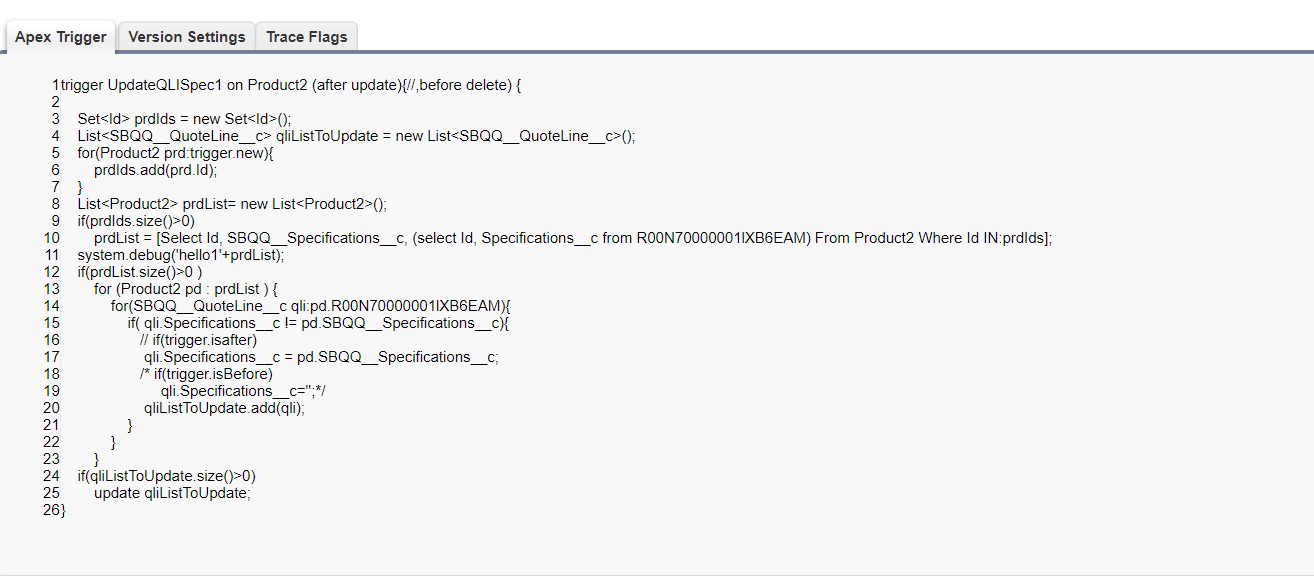
Task: Click the prdIds.add(prd.Id) statement
Action: pyautogui.click(x=155, y=170)
